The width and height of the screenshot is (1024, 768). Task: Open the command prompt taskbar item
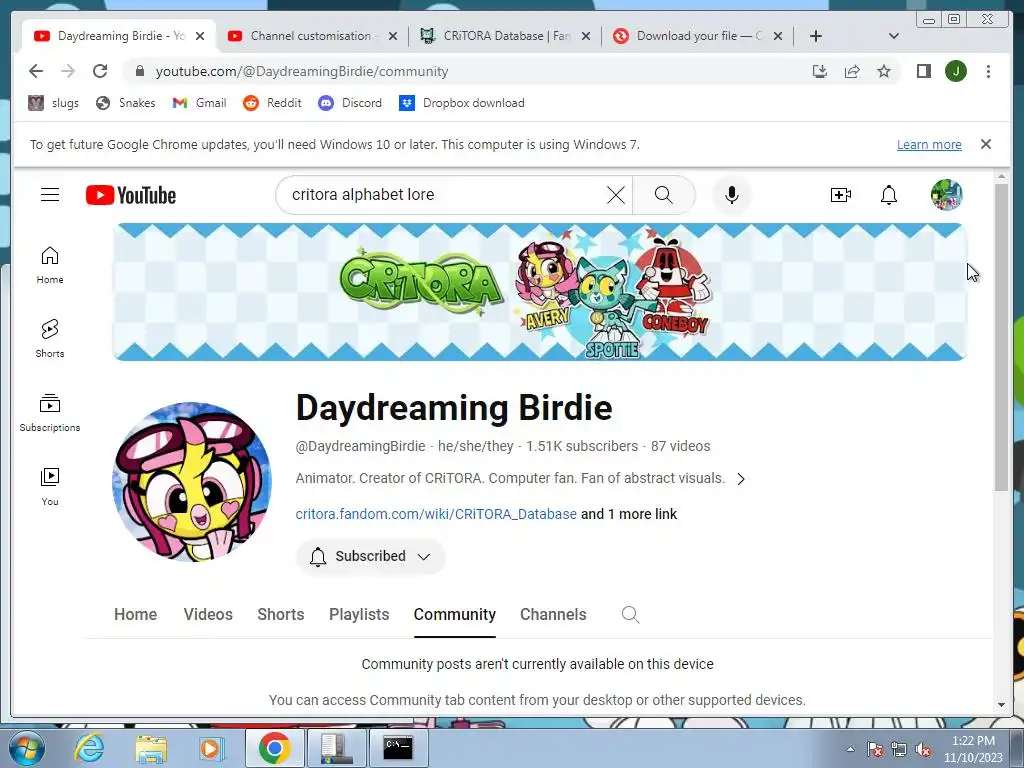398,748
